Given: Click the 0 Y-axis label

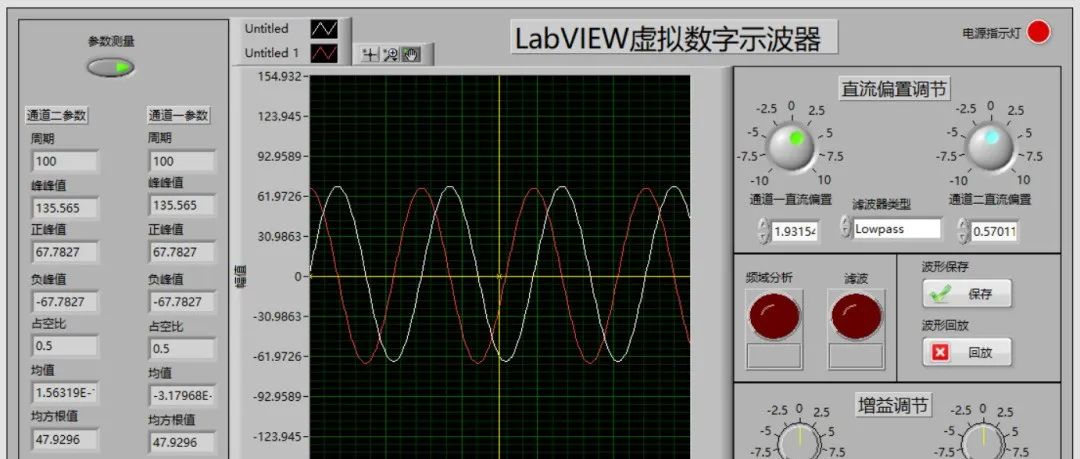Looking at the screenshot, I should pyautogui.click(x=298, y=276).
